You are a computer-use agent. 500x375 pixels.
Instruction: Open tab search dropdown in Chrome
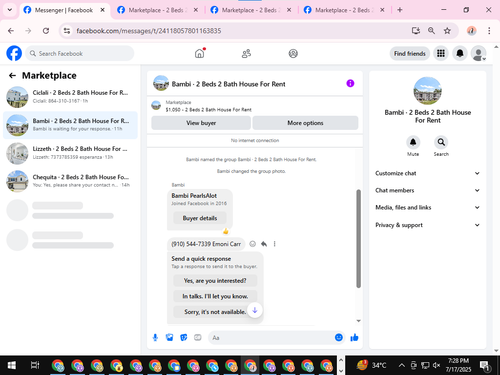10,10
